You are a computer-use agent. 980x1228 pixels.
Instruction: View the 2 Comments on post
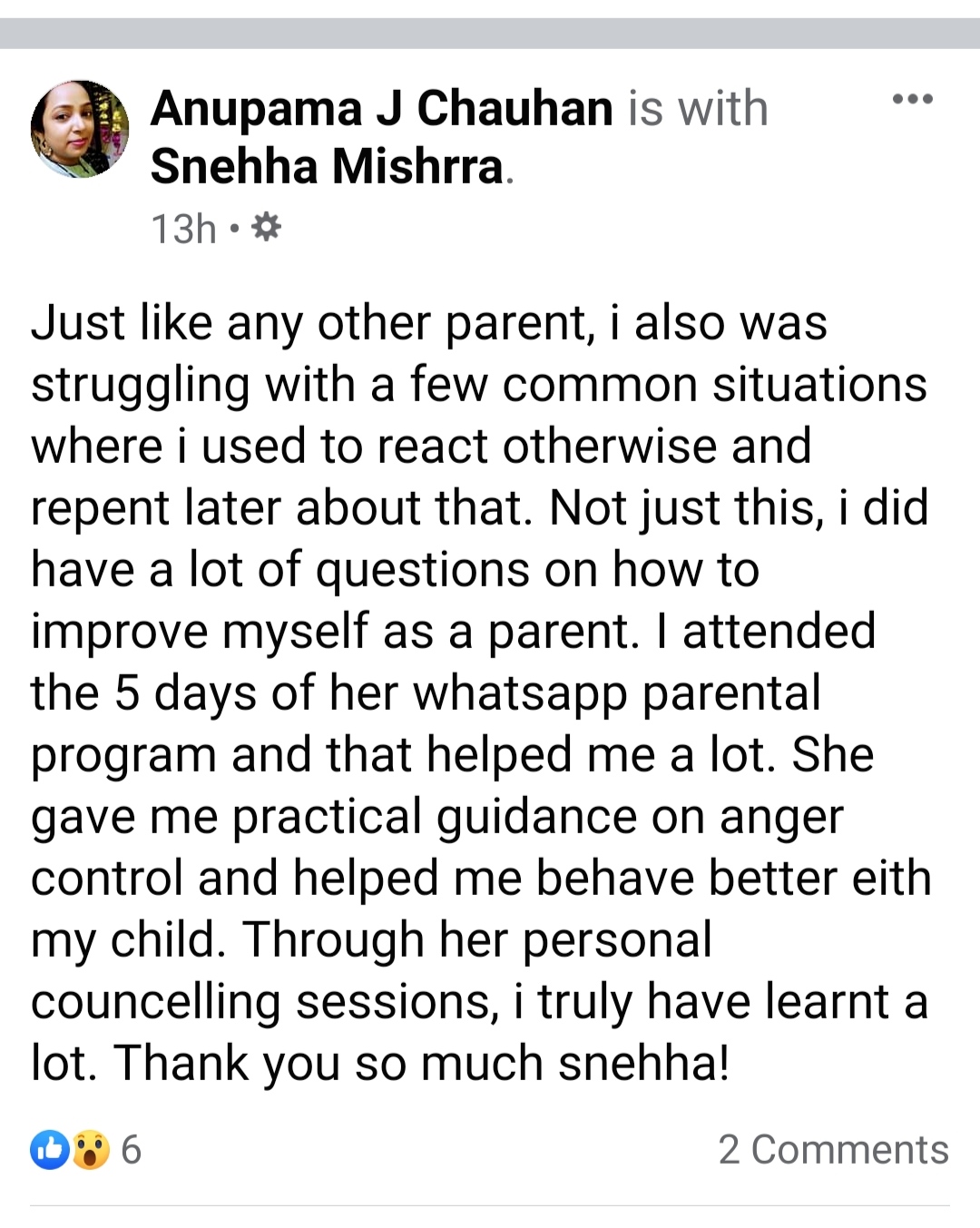[833, 1150]
